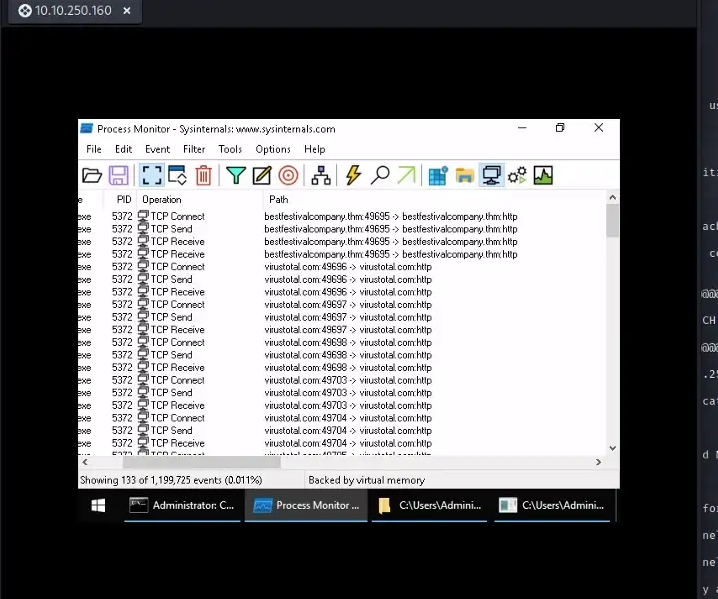Close the 10.10.250.160 tab
Screen dimensions: 718x599
pyautogui.click(x=127, y=11)
